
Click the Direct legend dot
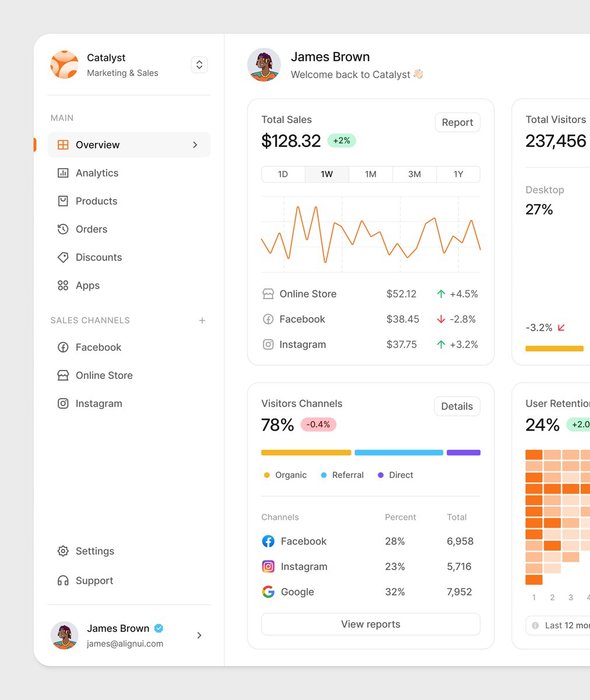[381, 475]
